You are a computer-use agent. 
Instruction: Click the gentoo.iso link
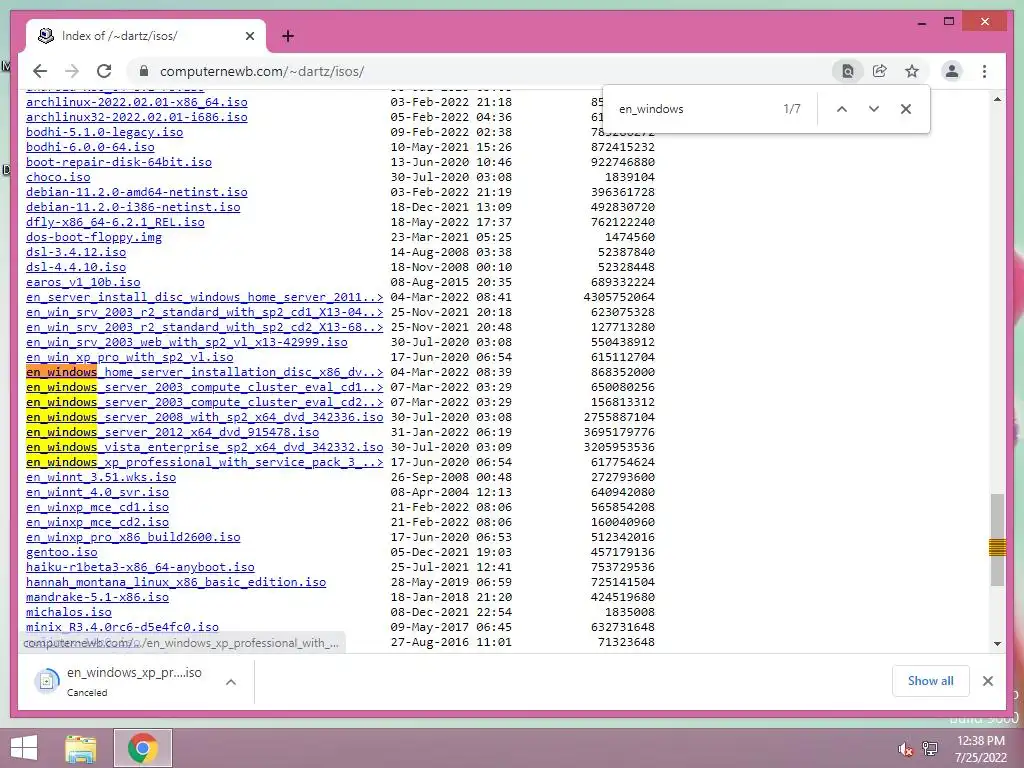point(61,552)
